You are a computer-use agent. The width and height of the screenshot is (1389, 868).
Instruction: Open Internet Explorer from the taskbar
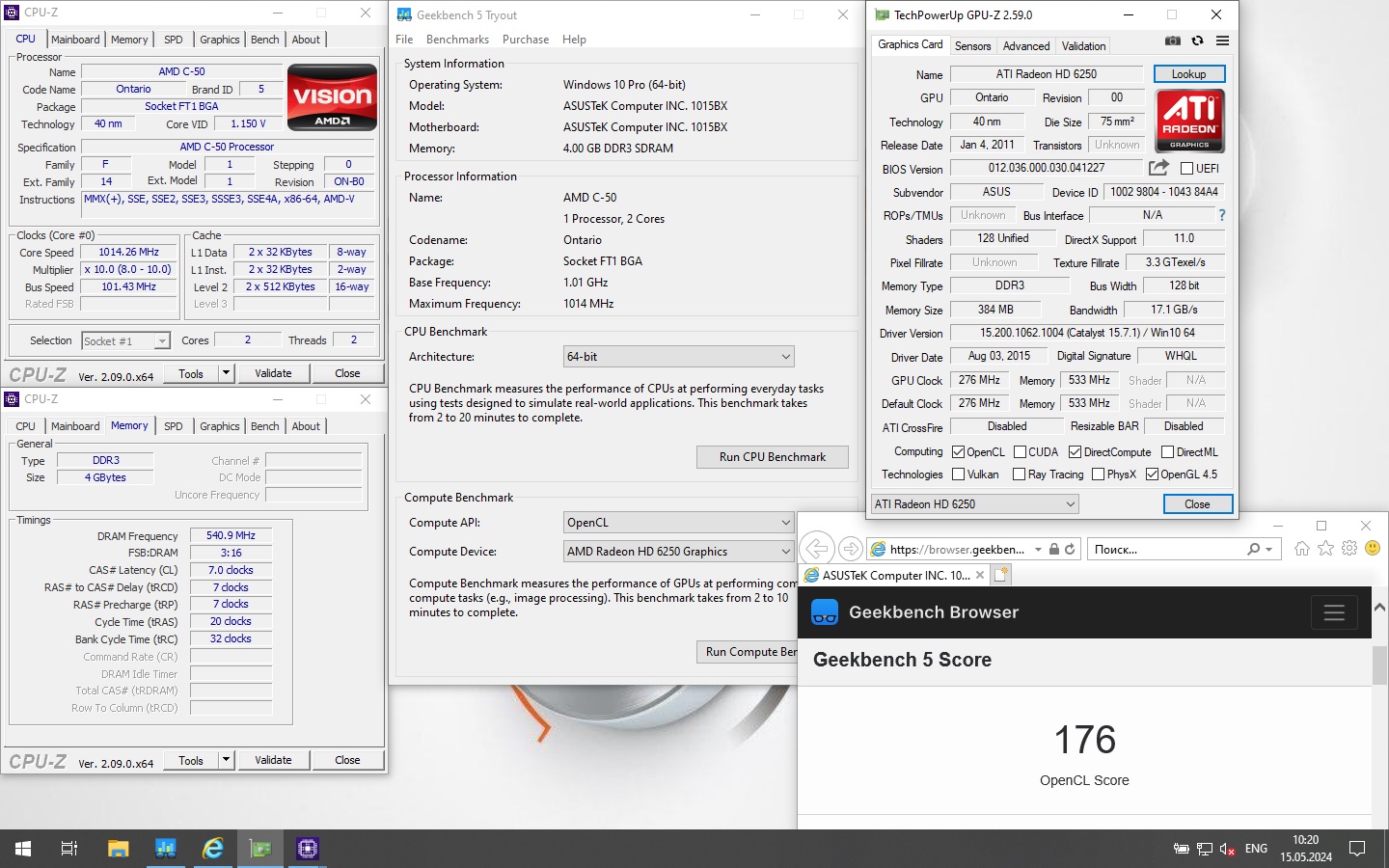[212, 849]
